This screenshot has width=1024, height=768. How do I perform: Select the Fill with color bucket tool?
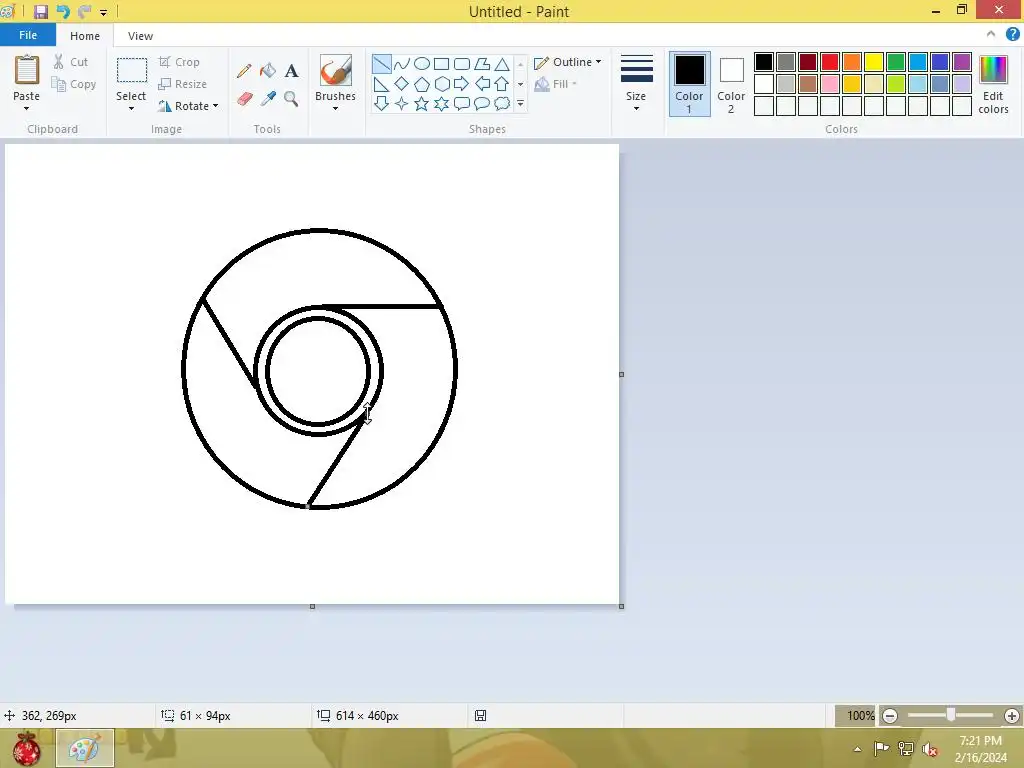(268, 71)
